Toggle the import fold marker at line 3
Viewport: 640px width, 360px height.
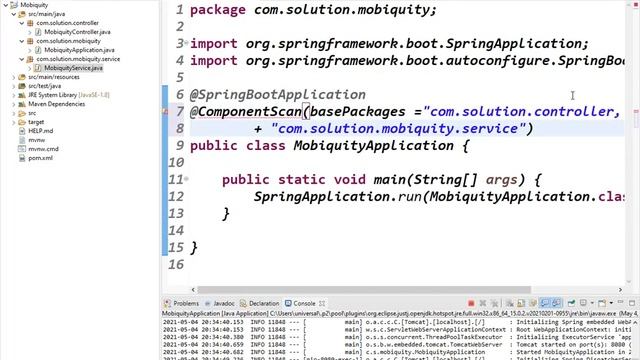[187, 42]
